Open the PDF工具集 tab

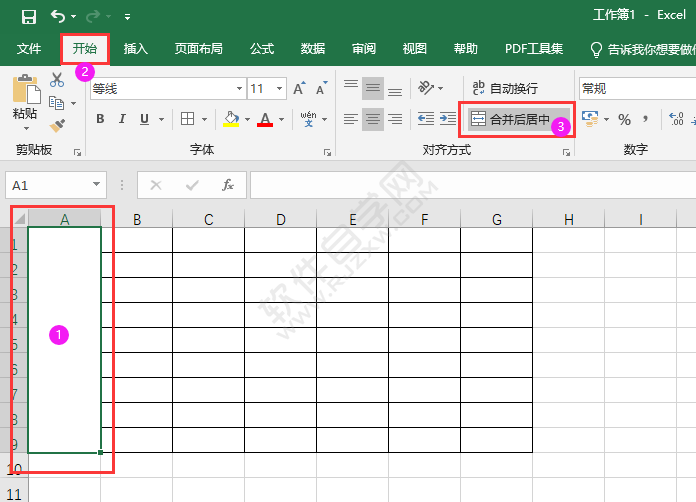(x=534, y=48)
